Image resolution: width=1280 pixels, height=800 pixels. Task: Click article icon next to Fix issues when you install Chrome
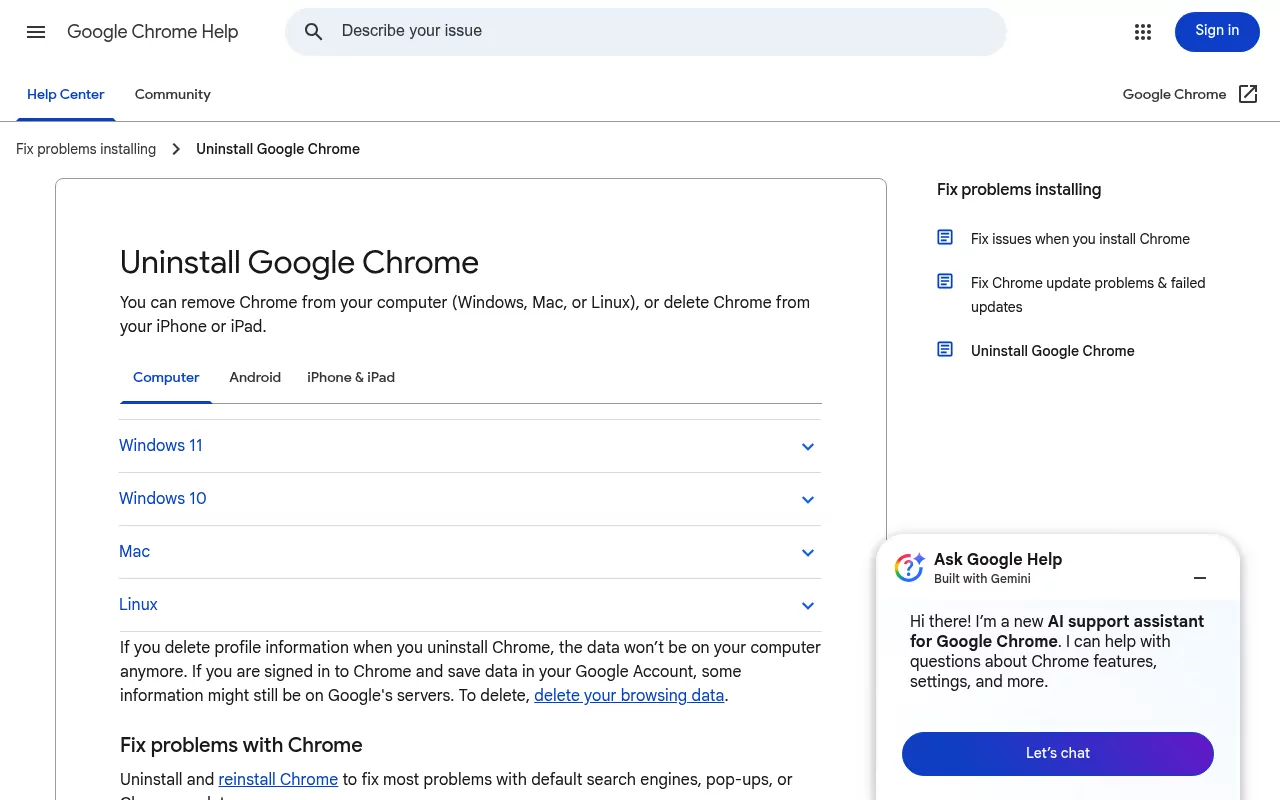pyautogui.click(x=945, y=237)
